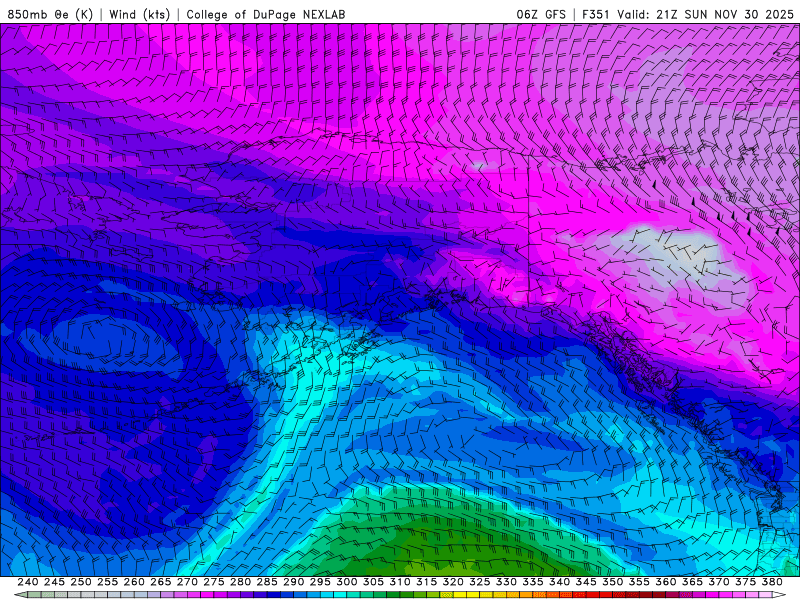Click the '06Z GFS' model run label

click(x=541, y=15)
